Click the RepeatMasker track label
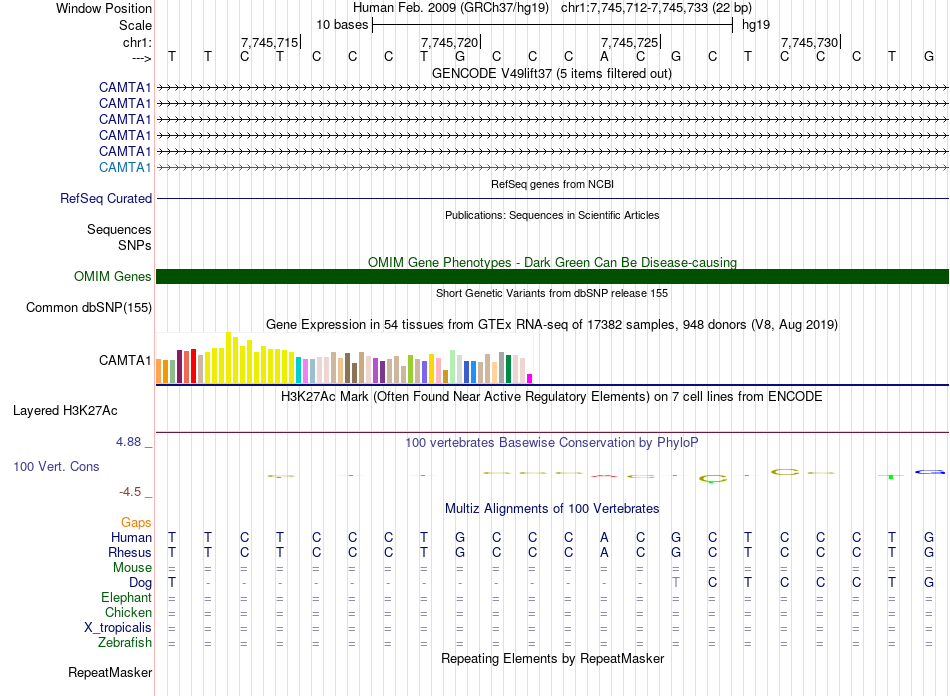 pyautogui.click(x=110, y=673)
